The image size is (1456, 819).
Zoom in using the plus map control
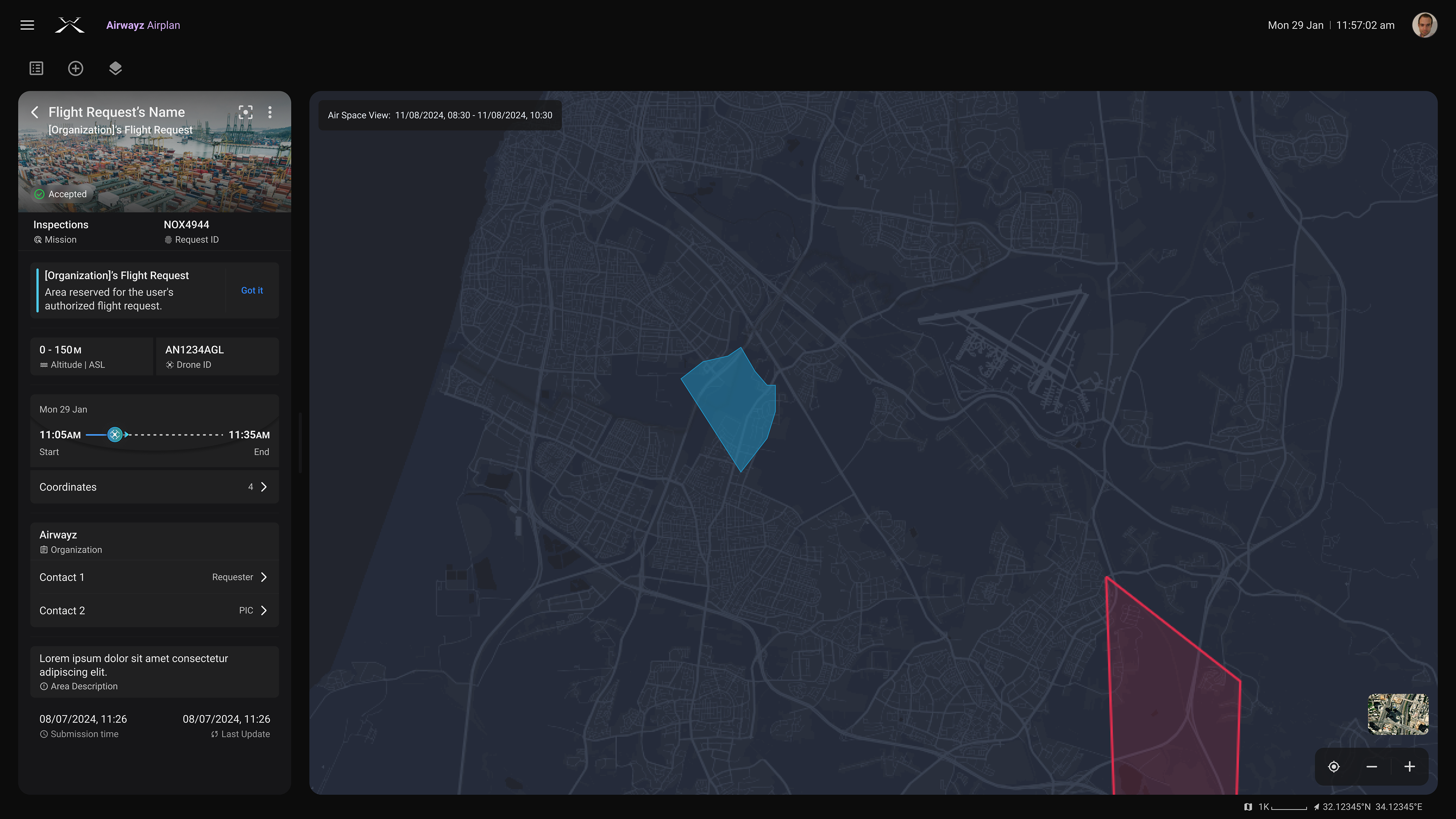click(1409, 766)
